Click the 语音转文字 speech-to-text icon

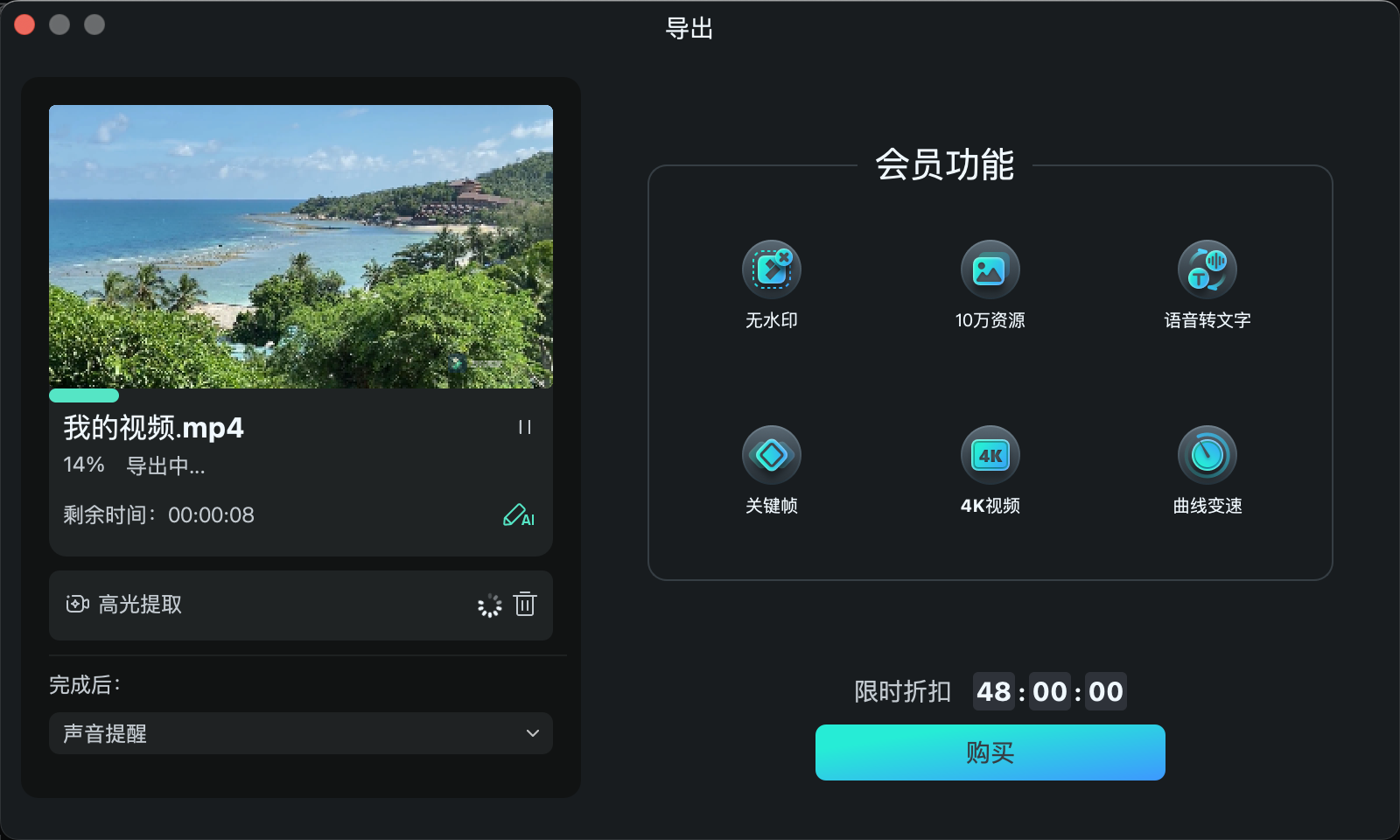[1207, 269]
